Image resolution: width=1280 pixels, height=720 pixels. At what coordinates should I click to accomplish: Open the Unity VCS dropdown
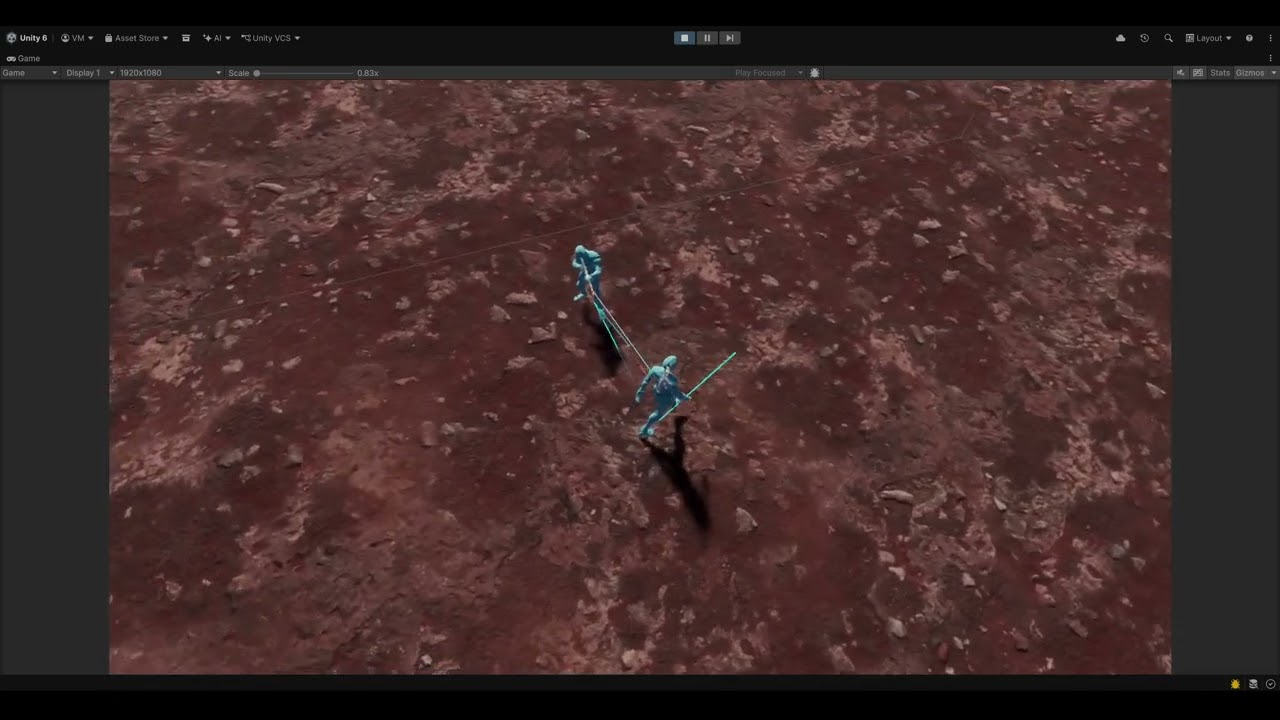coord(270,38)
